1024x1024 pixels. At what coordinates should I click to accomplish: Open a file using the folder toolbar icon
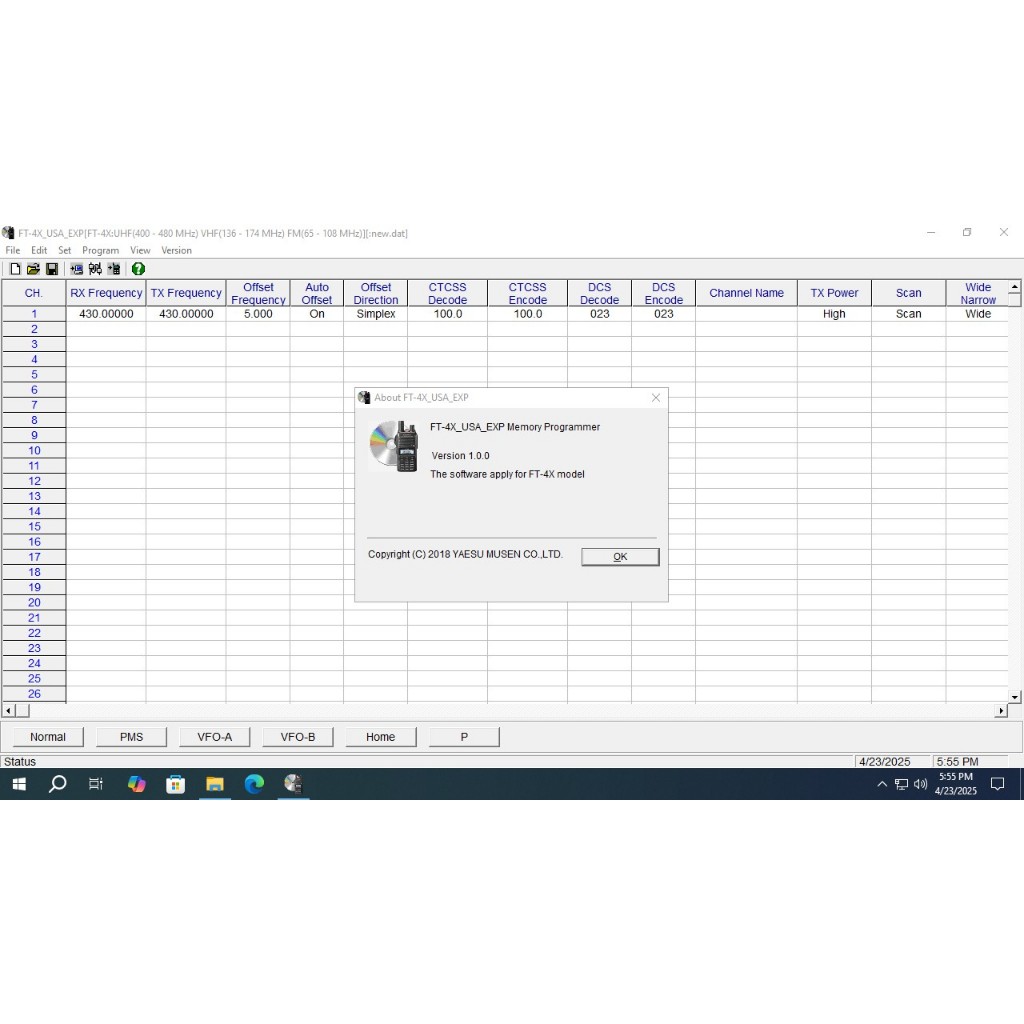click(33, 269)
